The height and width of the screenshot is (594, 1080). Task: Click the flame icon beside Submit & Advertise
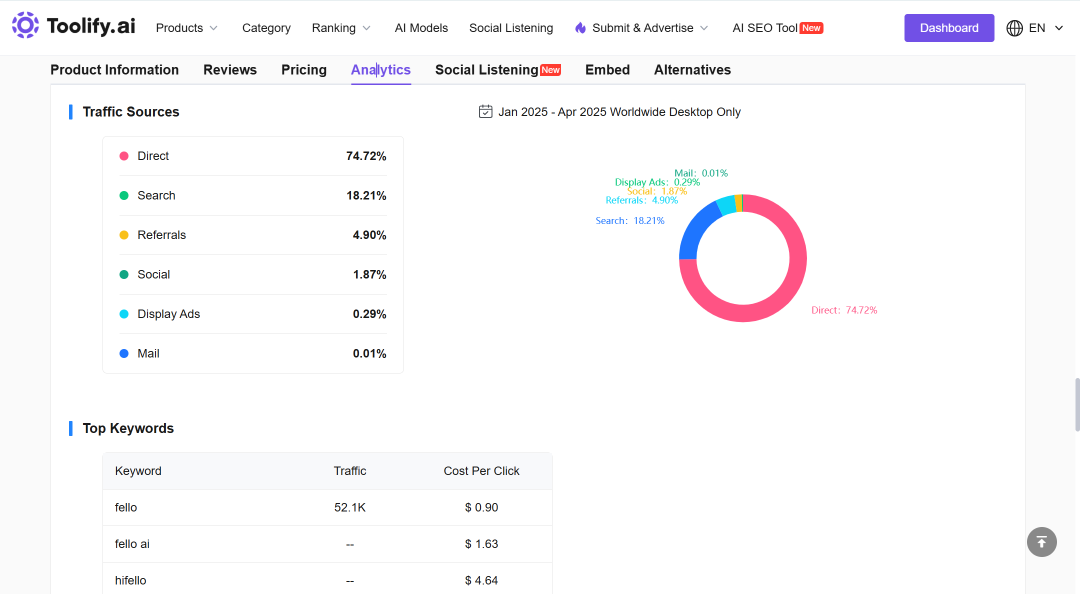[581, 28]
